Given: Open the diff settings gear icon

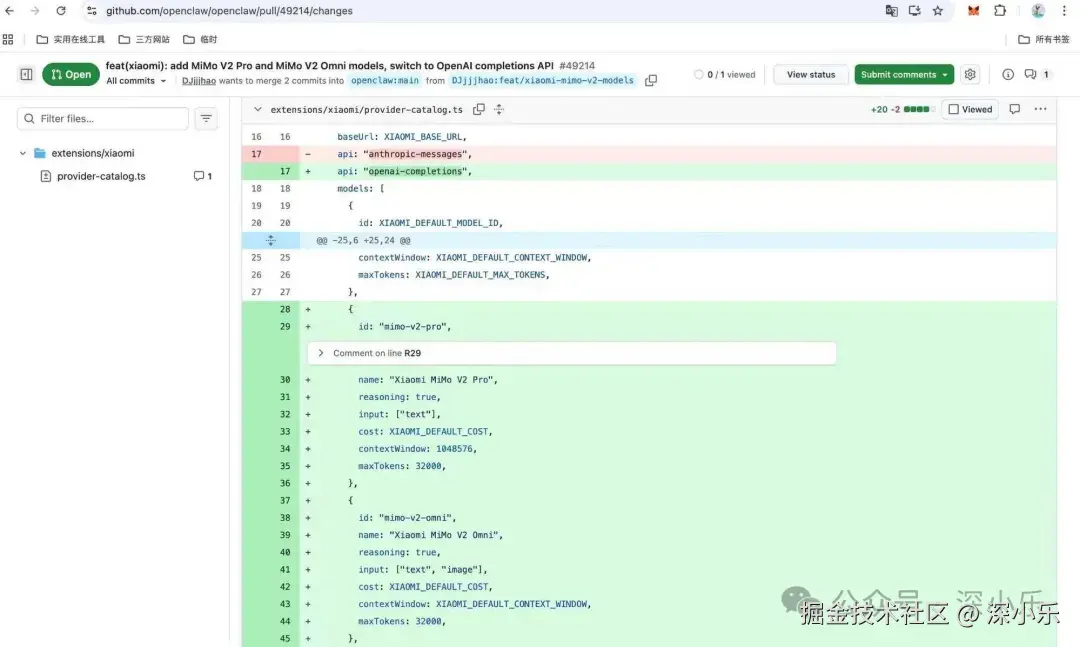Looking at the screenshot, I should tap(970, 74).
